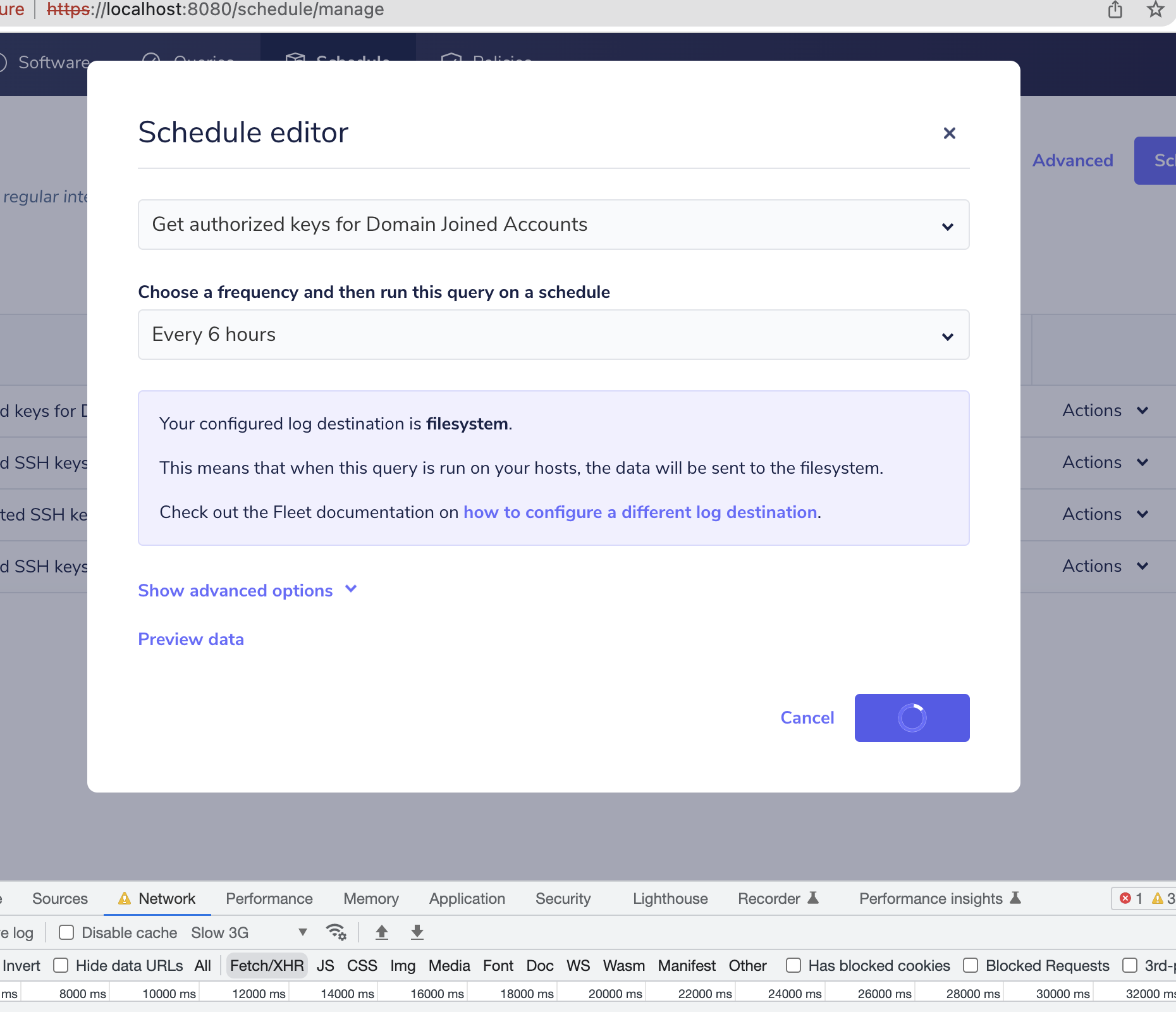The width and height of the screenshot is (1176, 1012).
Task: Select Media filter type
Action: coord(450,966)
